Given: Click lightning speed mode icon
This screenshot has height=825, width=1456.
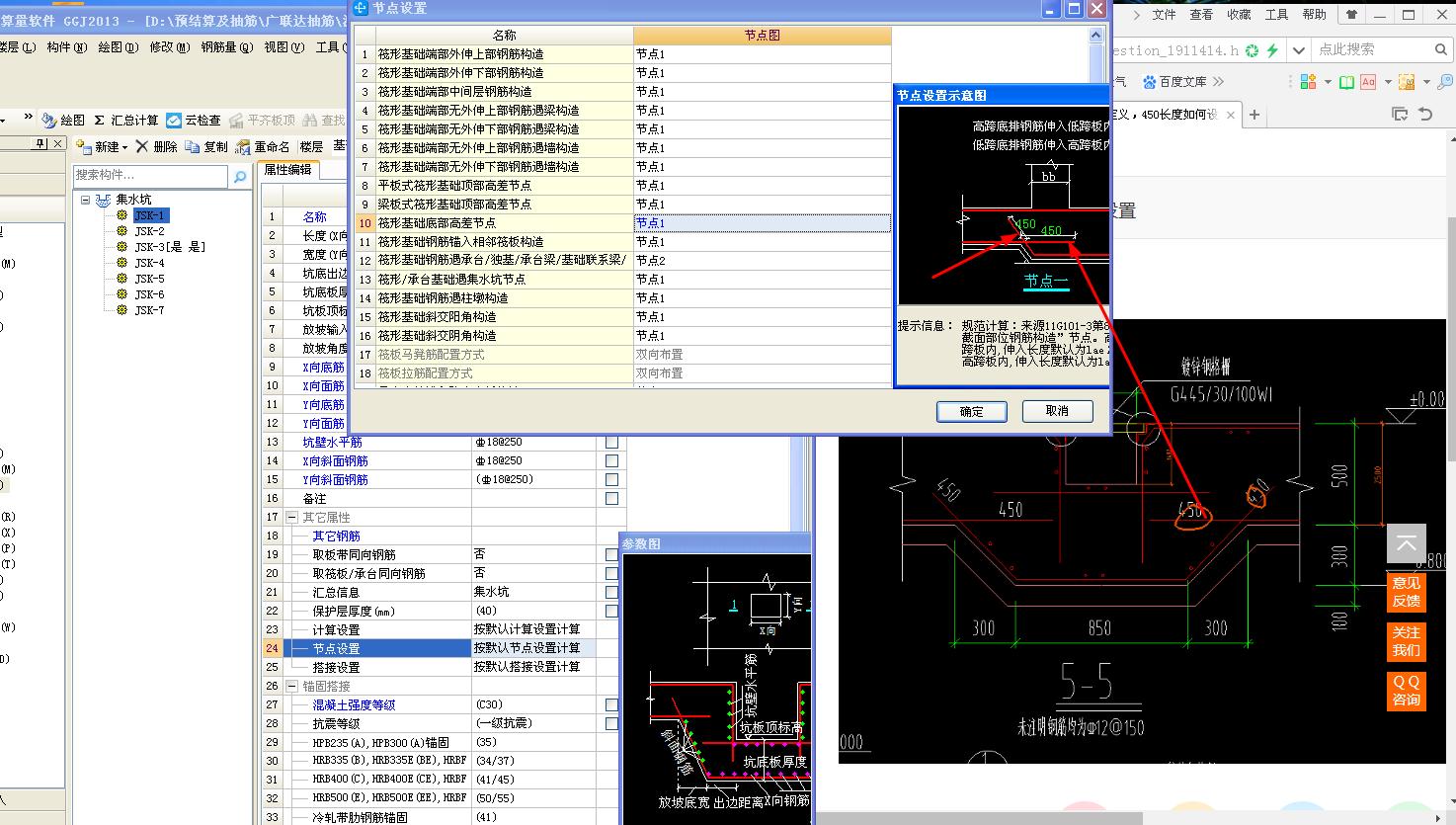Looking at the screenshot, I should coord(1272,49).
